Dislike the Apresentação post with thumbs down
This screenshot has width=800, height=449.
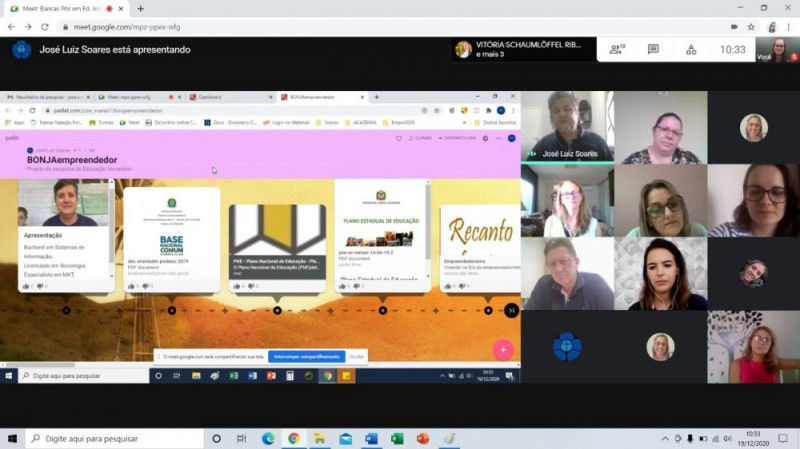(40, 286)
